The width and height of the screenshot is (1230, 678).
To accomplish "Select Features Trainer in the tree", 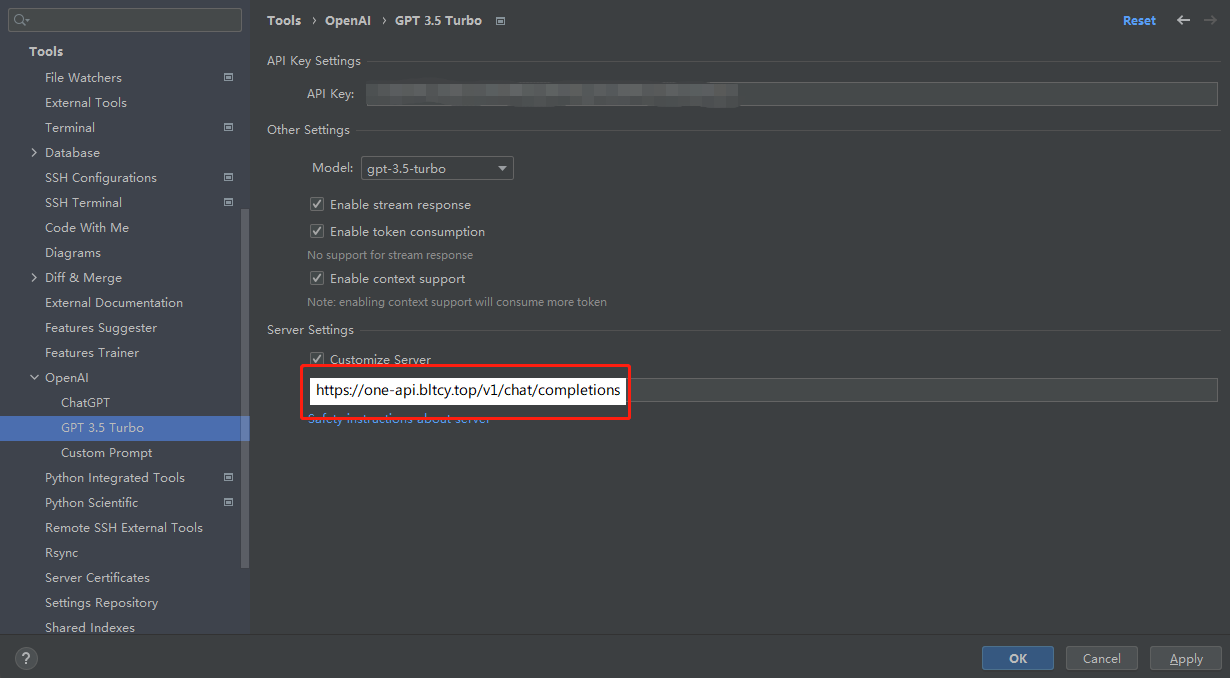I will 92,352.
